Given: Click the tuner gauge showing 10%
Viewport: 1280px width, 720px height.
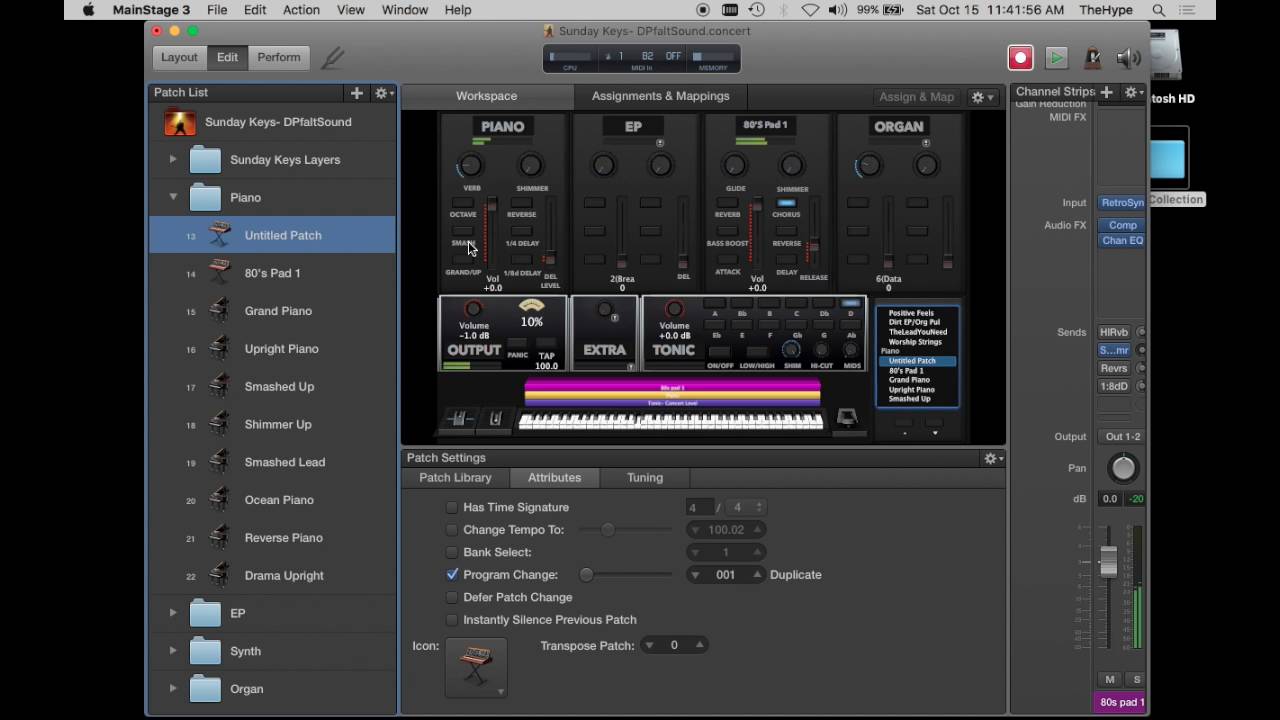Looking at the screenshot, I should pos(531,307).
